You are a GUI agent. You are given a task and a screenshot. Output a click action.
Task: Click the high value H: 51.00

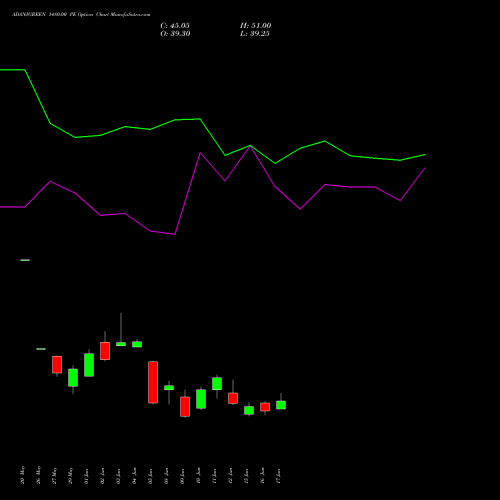[x=255, y=26]
